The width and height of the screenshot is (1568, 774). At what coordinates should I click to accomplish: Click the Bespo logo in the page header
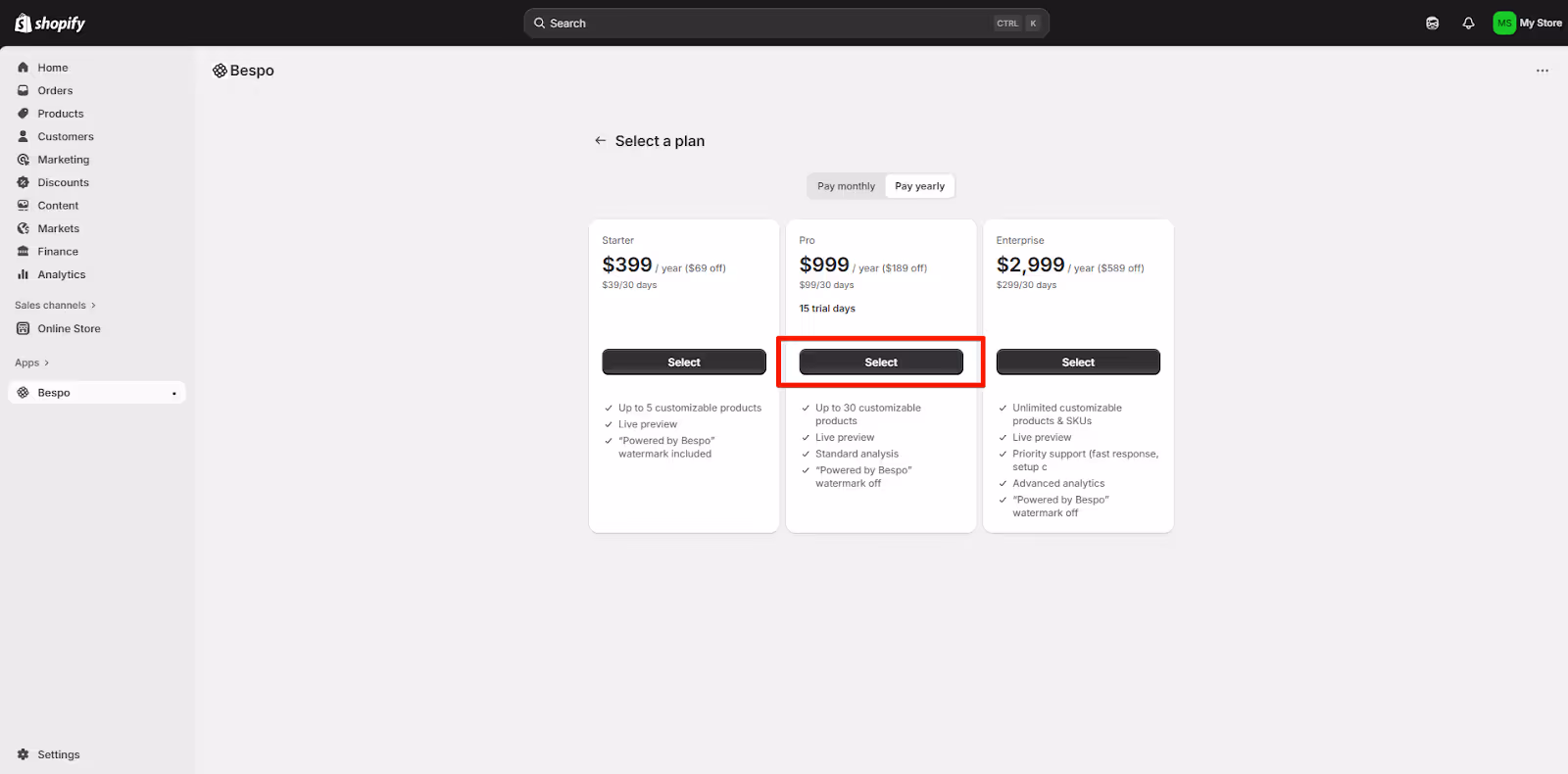220,71
